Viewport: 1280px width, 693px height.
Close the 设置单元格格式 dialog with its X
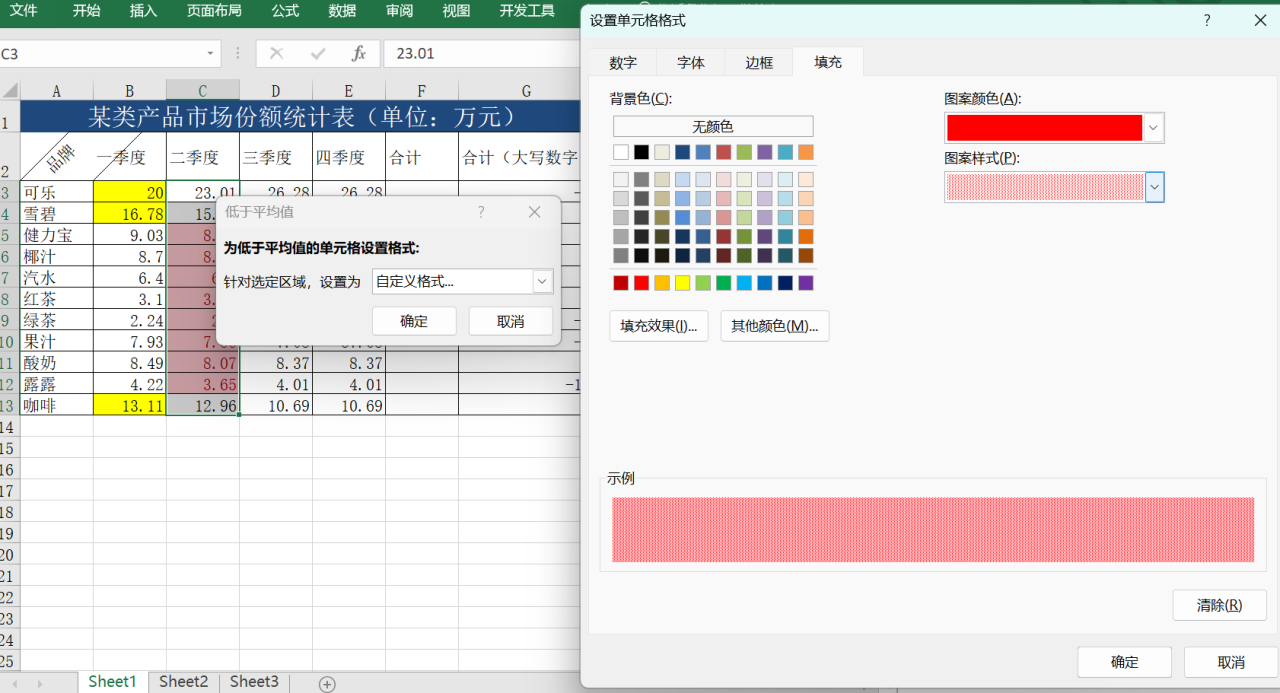coord(1260,20)
